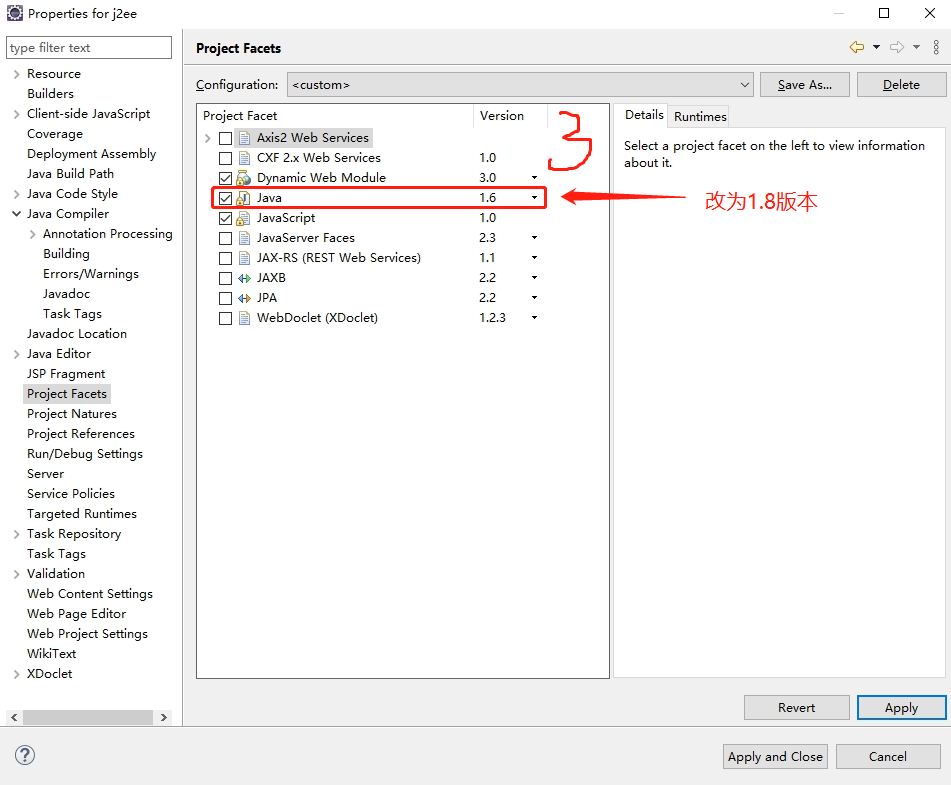Select Errors/Warnings under Java Compiler
The height and width of the screenshot is (785, 951).
(91, 274)
